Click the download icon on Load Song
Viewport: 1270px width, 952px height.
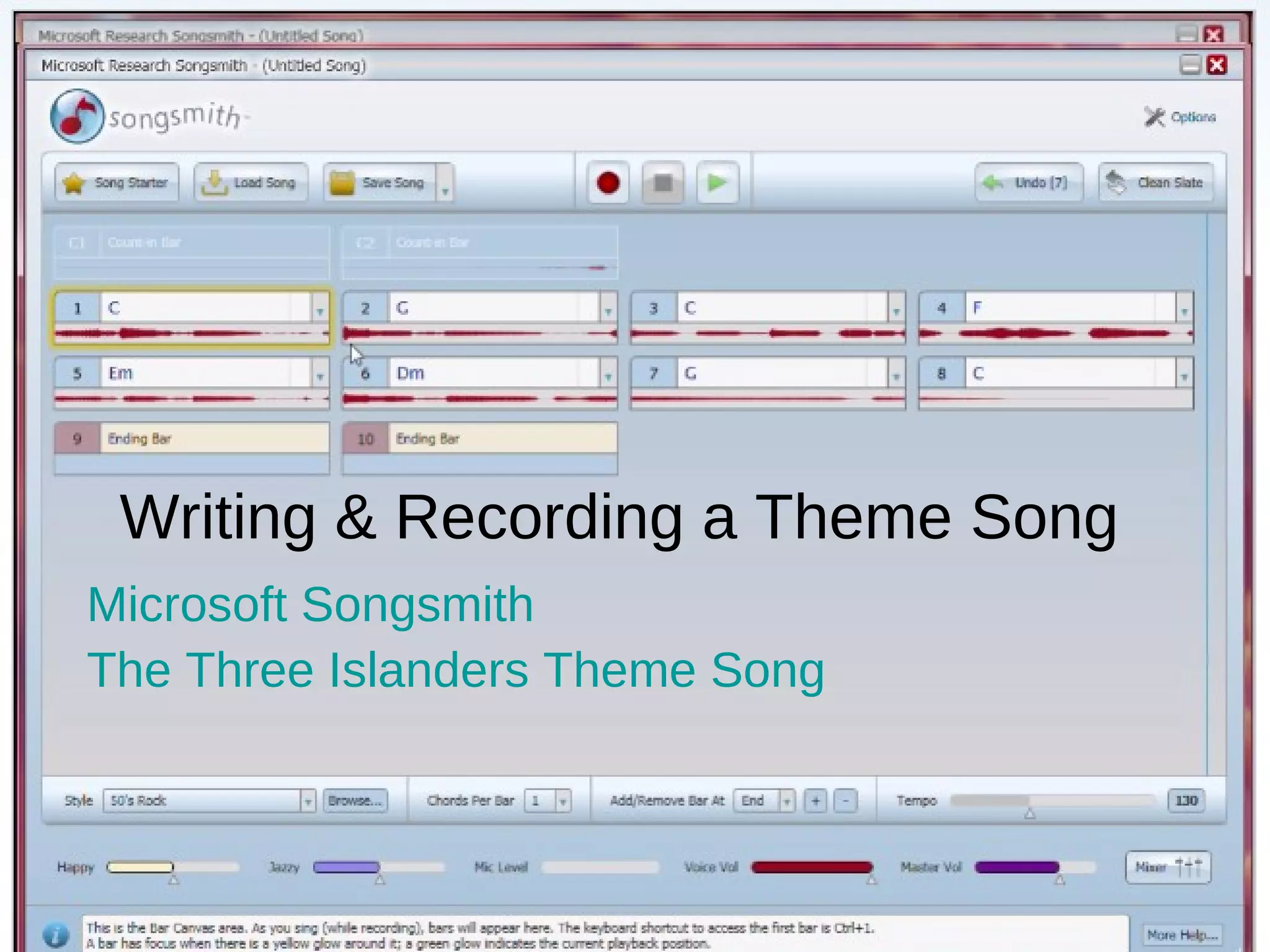coord(215,183)
